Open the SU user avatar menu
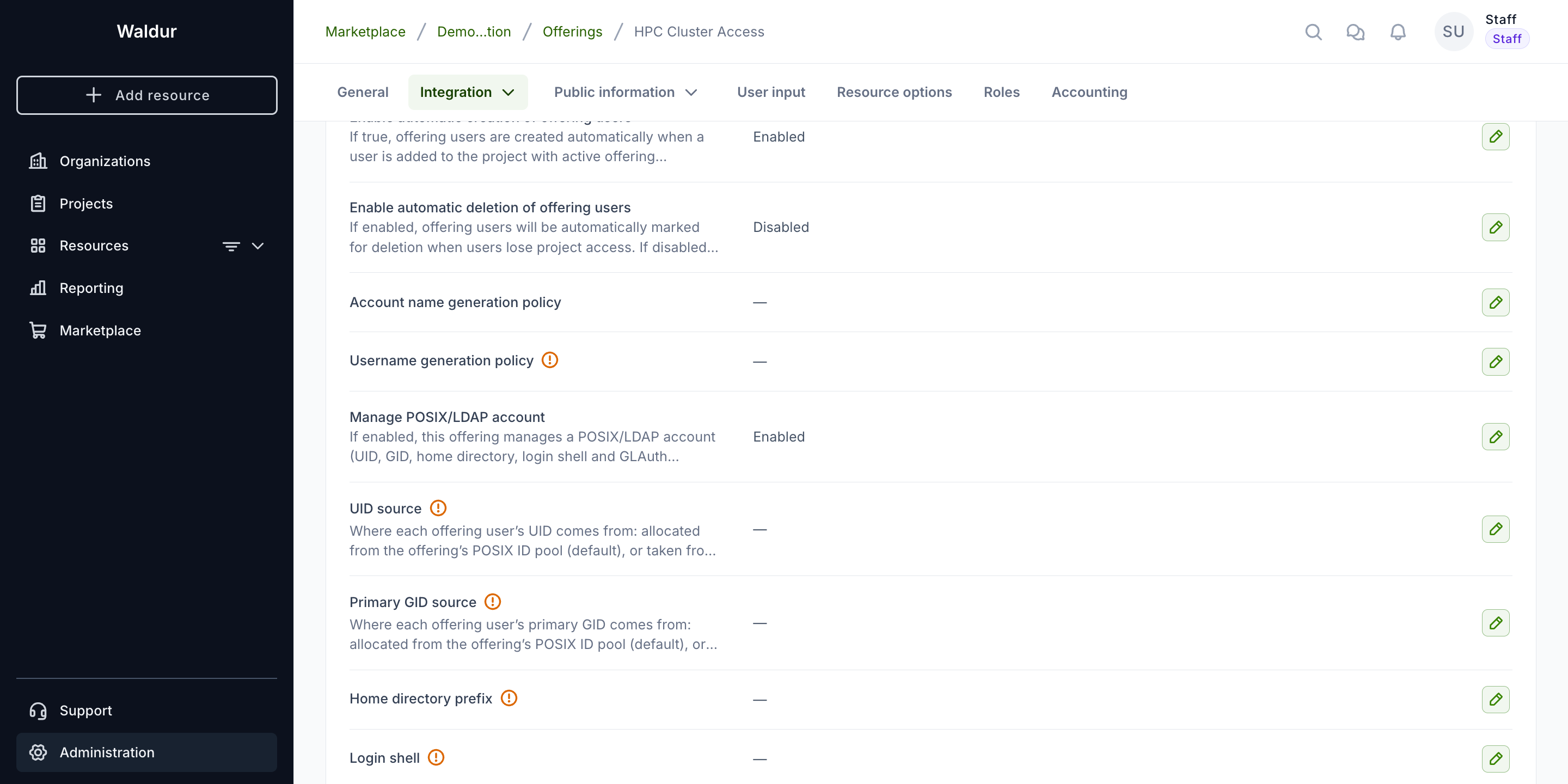 click(x=1453, y=32)
